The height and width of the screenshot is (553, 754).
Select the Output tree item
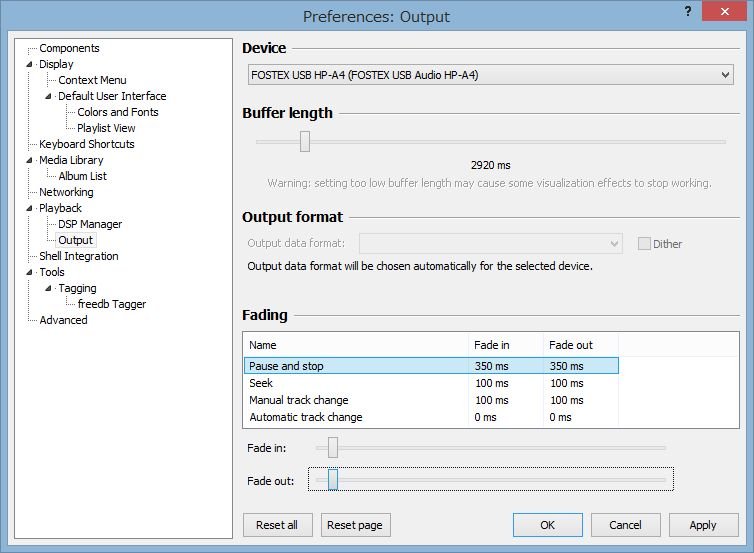click(75, 240)
